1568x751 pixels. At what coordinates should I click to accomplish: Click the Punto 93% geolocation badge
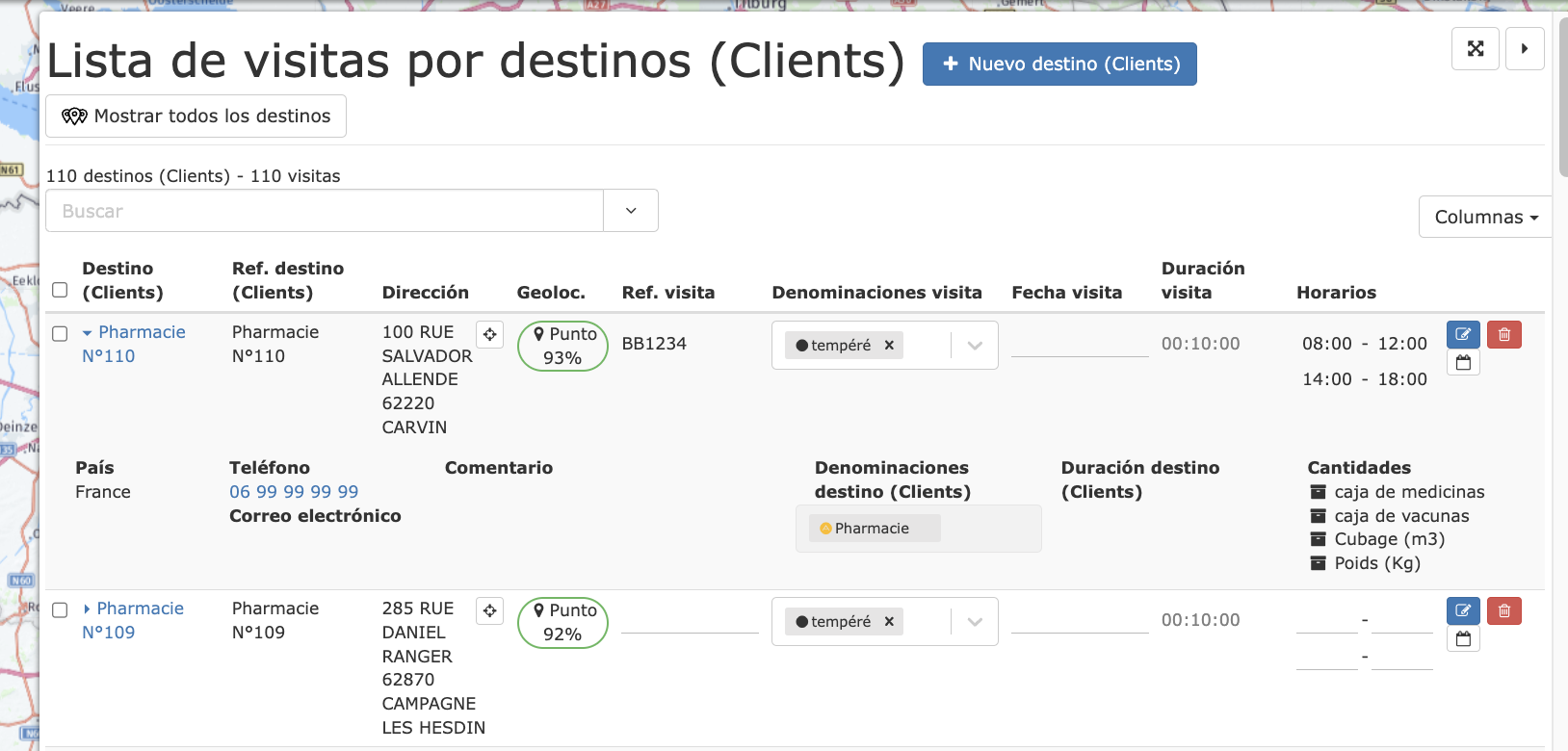(x=562, y=346)
